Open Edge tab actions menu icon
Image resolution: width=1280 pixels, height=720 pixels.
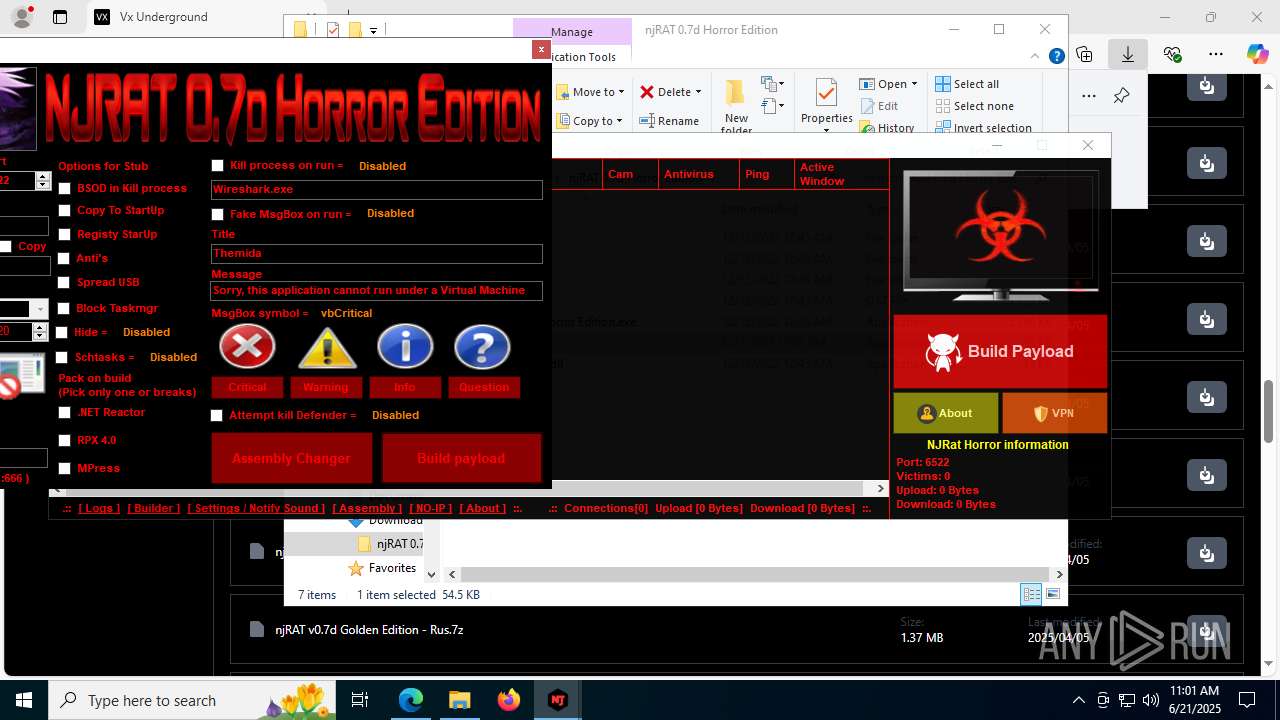click(x=60, y=17)
